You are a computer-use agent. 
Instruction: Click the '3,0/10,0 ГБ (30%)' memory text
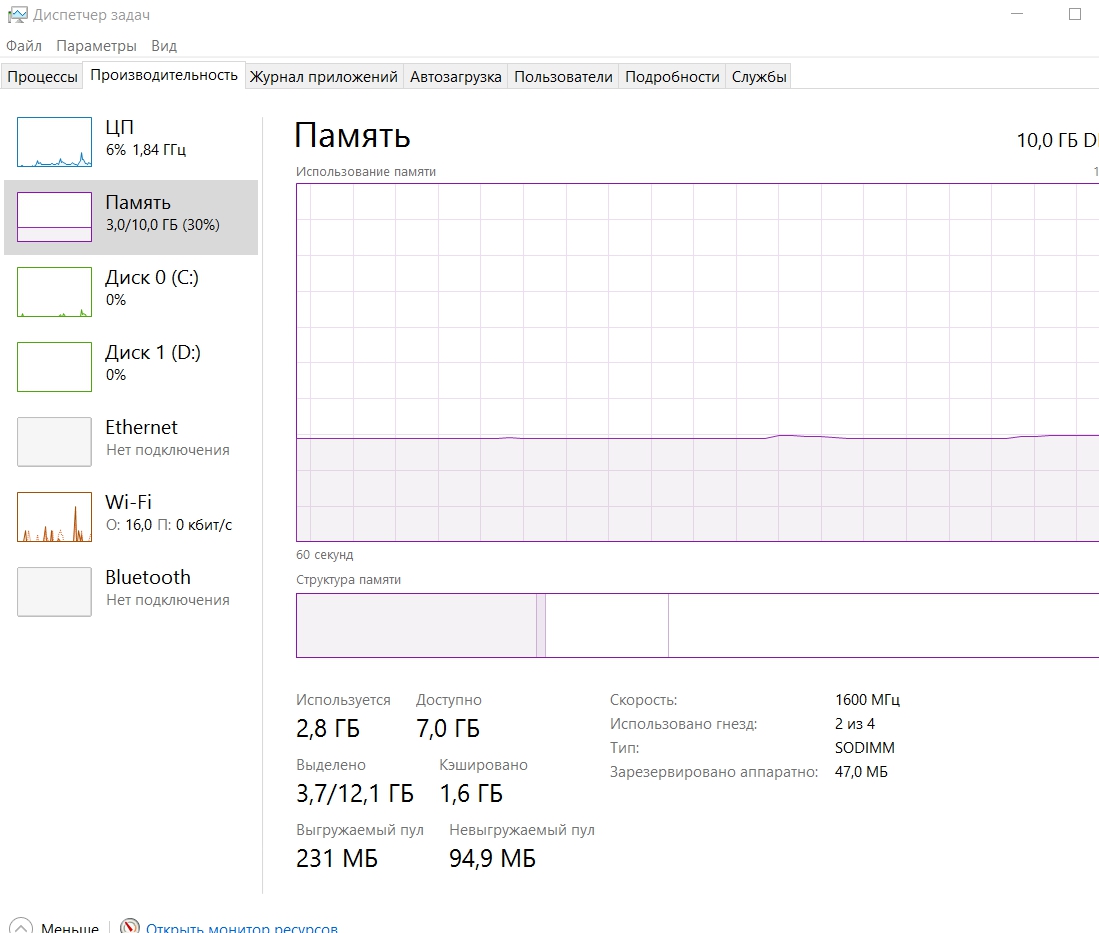pos(163,225)
